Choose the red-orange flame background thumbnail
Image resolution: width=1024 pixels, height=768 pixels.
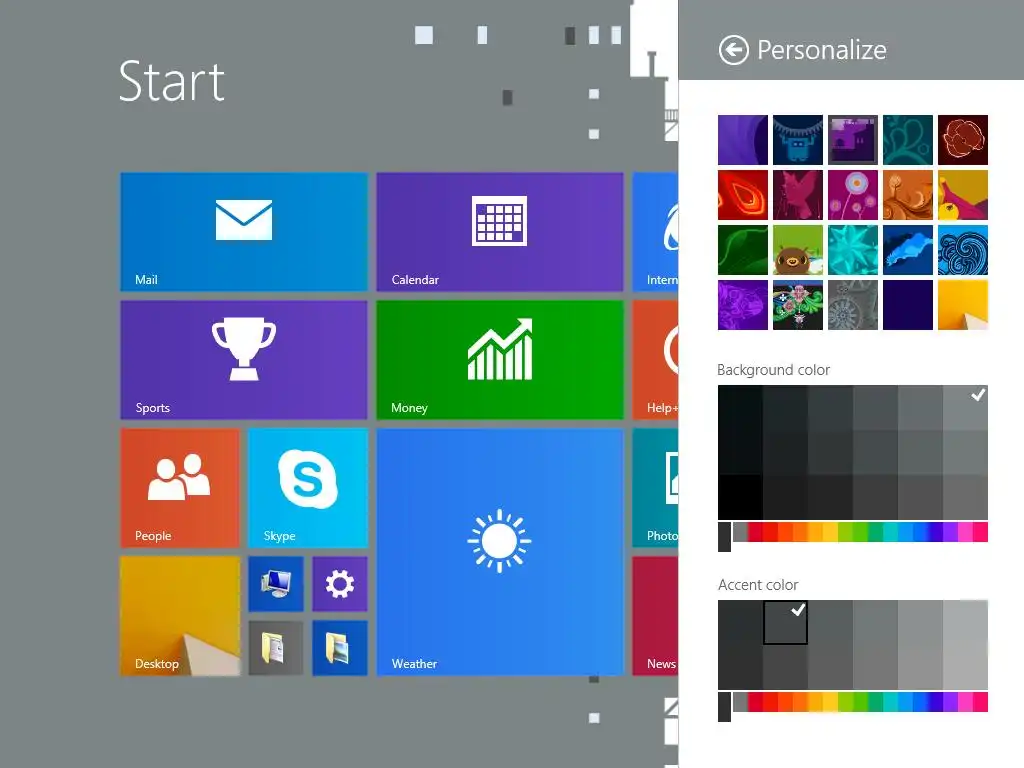pos(743,195)
